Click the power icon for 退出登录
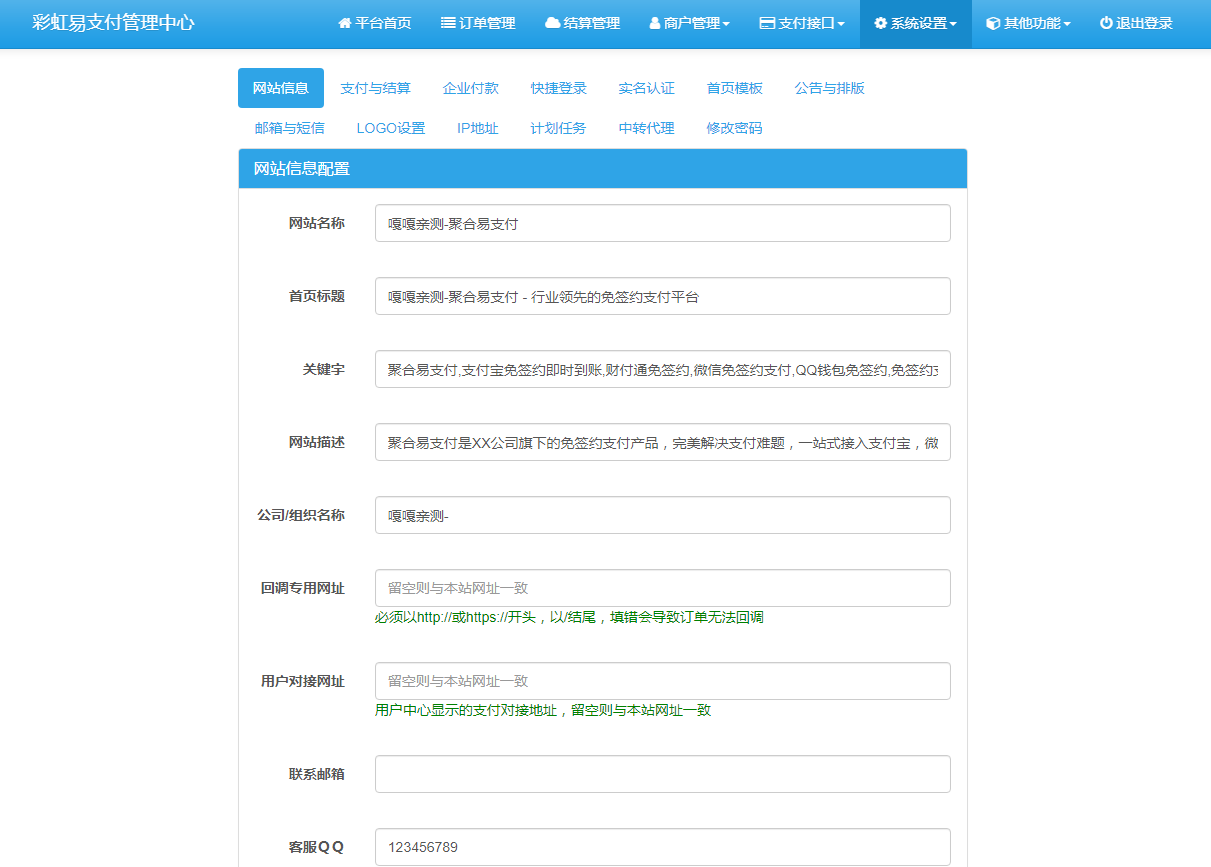 [1106, 23]
